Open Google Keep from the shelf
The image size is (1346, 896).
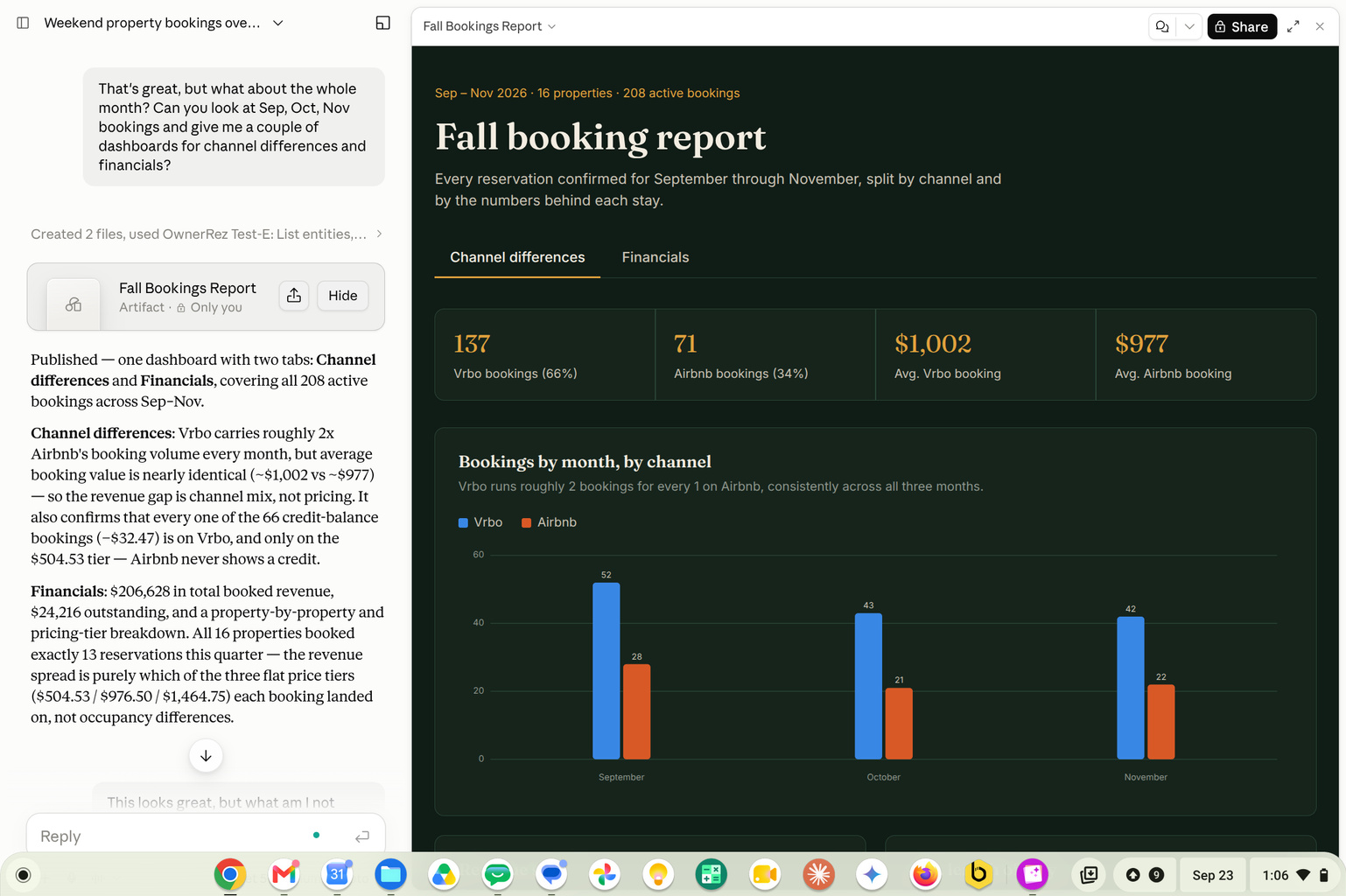[x=658, y=874]
